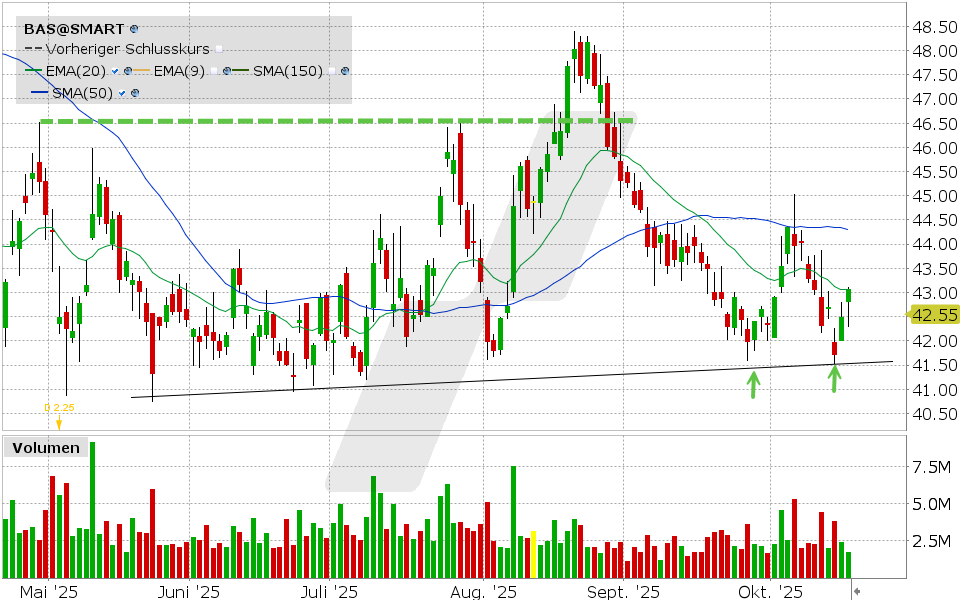This screenshot has height=600, width=960.
Task: Enable the EMA(9) checkbox
Action: click(x=214, y=71)
